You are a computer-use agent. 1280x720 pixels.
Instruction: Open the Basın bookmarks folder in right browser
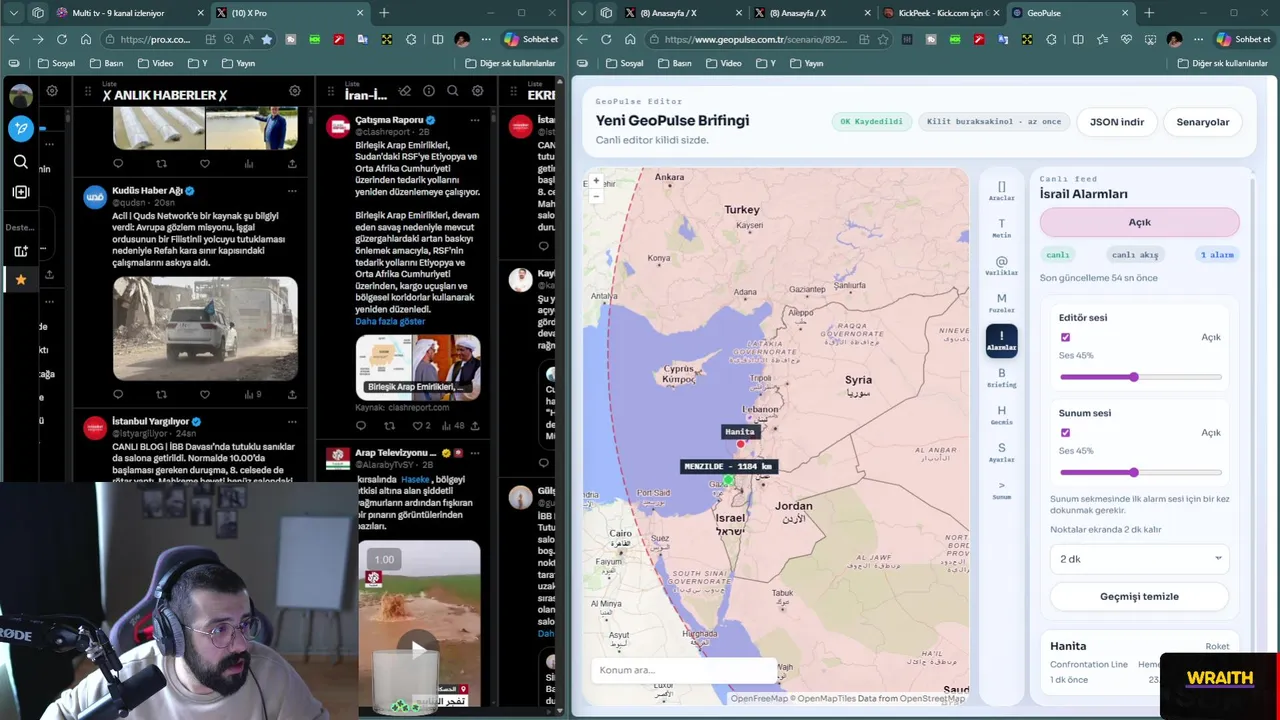coord(673,63)
